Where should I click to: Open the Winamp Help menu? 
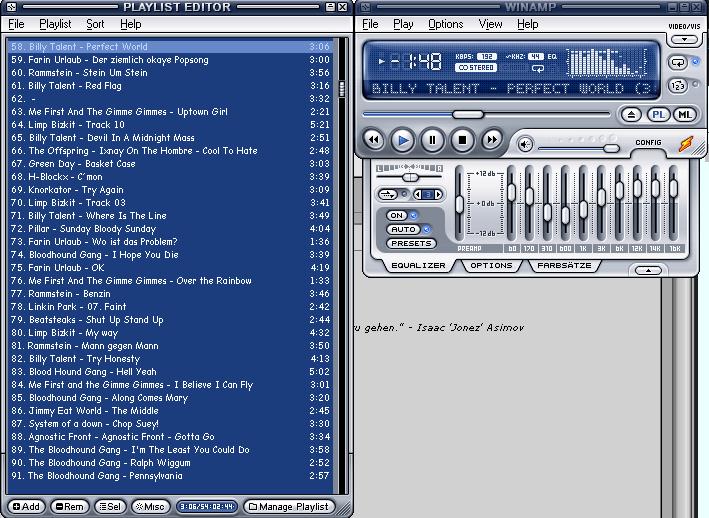pos(528,24)
